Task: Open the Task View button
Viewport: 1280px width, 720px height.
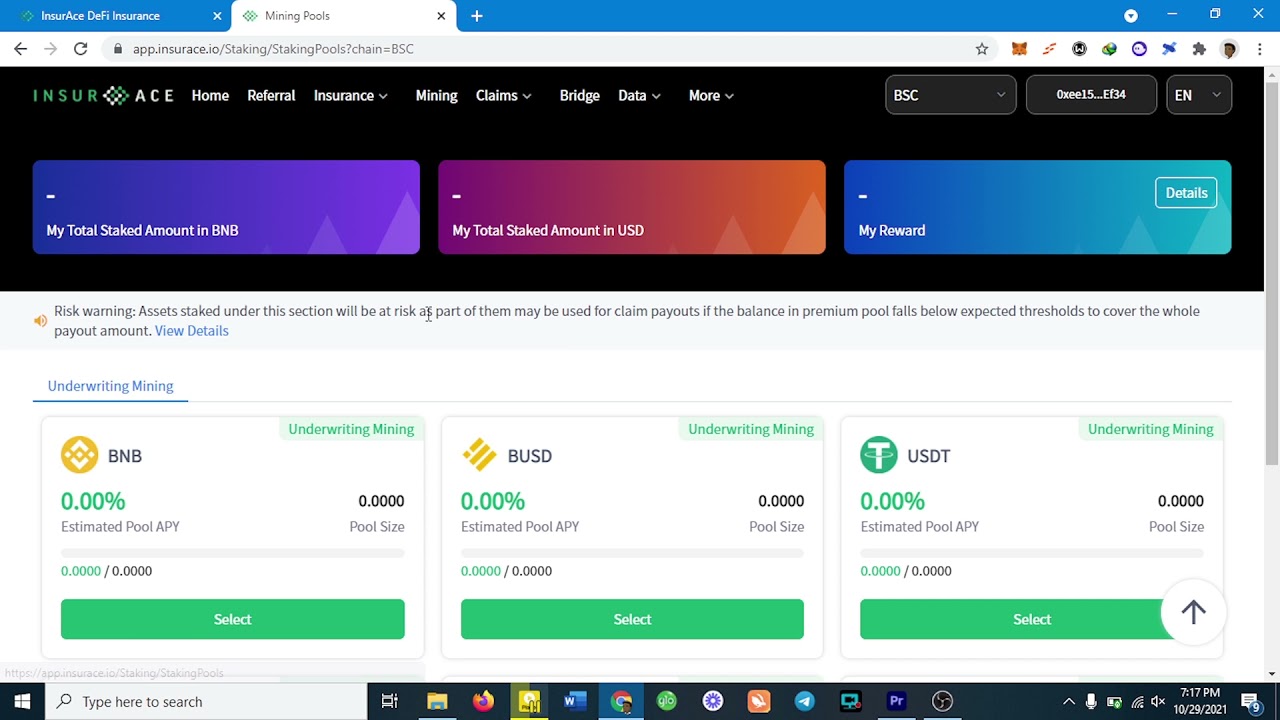Action: pyautogui.click(x=390, y=701)
